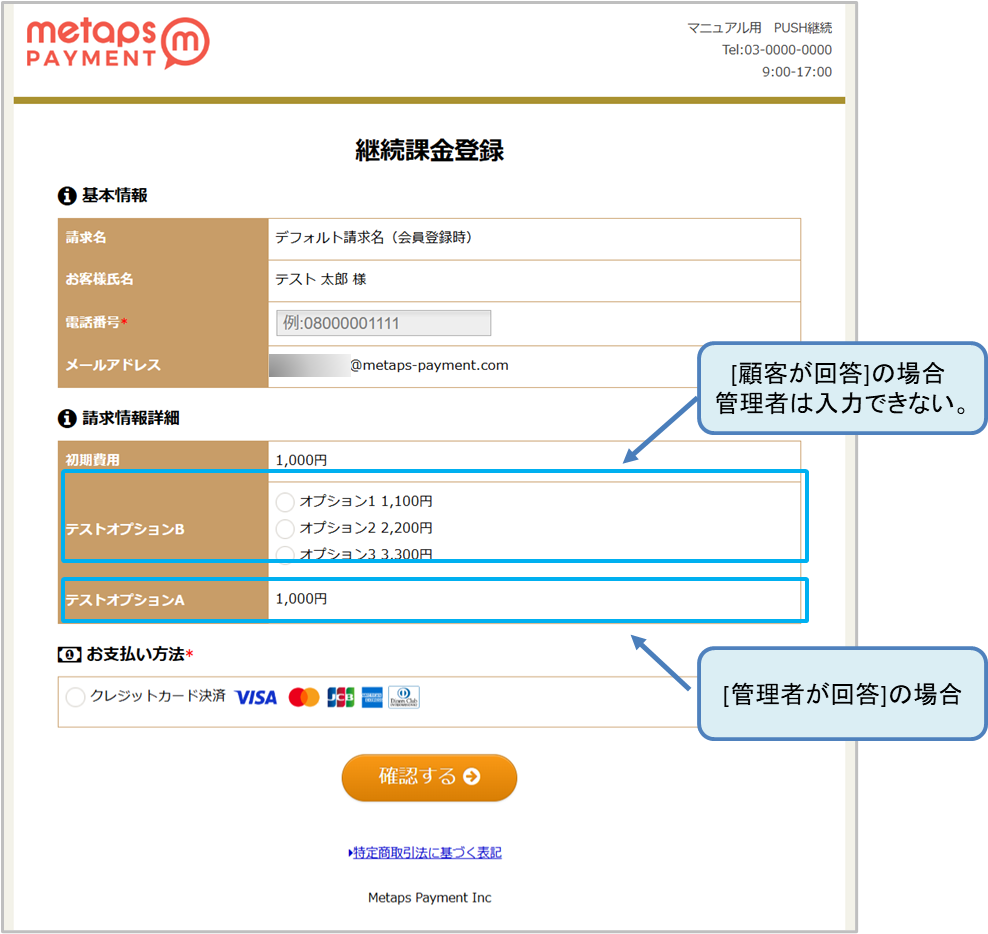This screenshot has height=934, width=988.
Task: Click the Metaps Payment logo
Action: (117, 44)
